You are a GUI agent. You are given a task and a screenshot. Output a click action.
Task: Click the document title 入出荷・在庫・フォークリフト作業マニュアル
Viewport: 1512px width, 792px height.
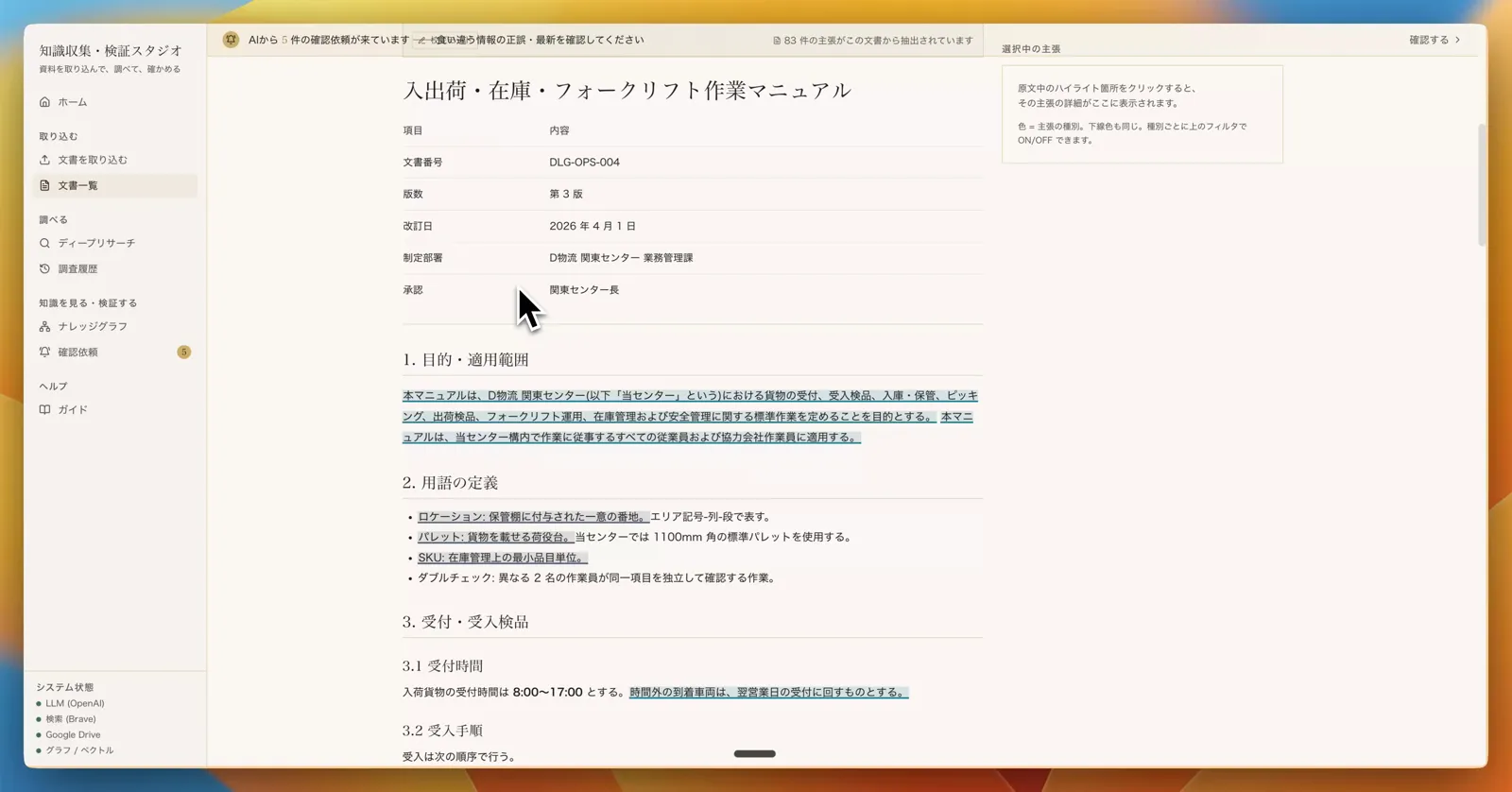(x=627, y=90)
